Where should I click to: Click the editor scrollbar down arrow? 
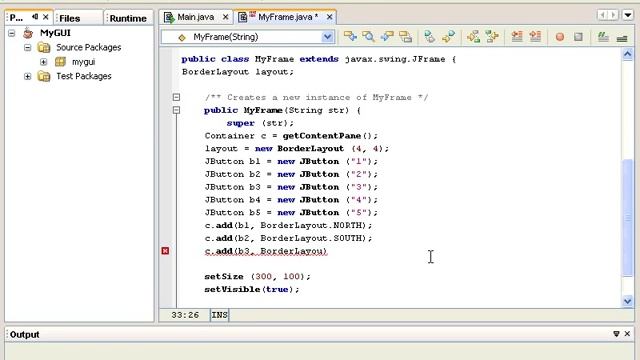coord(628,301)
